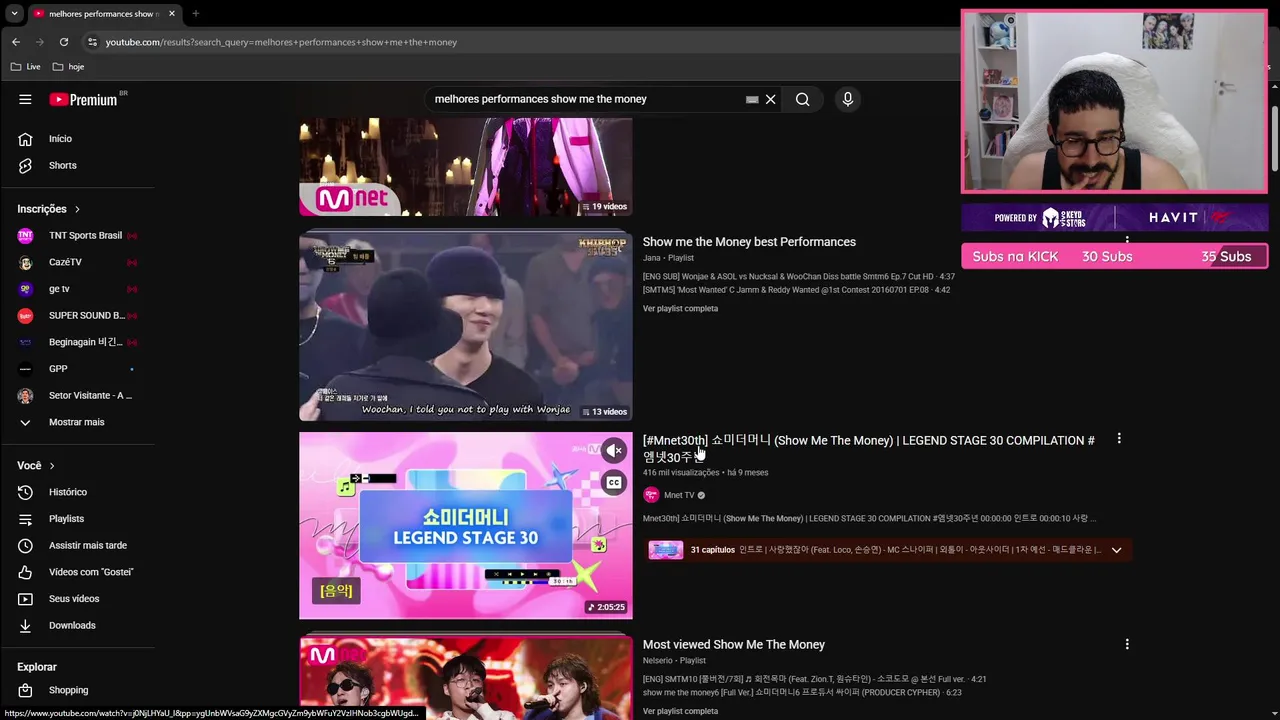Clear the search query with X

point(770,99)
